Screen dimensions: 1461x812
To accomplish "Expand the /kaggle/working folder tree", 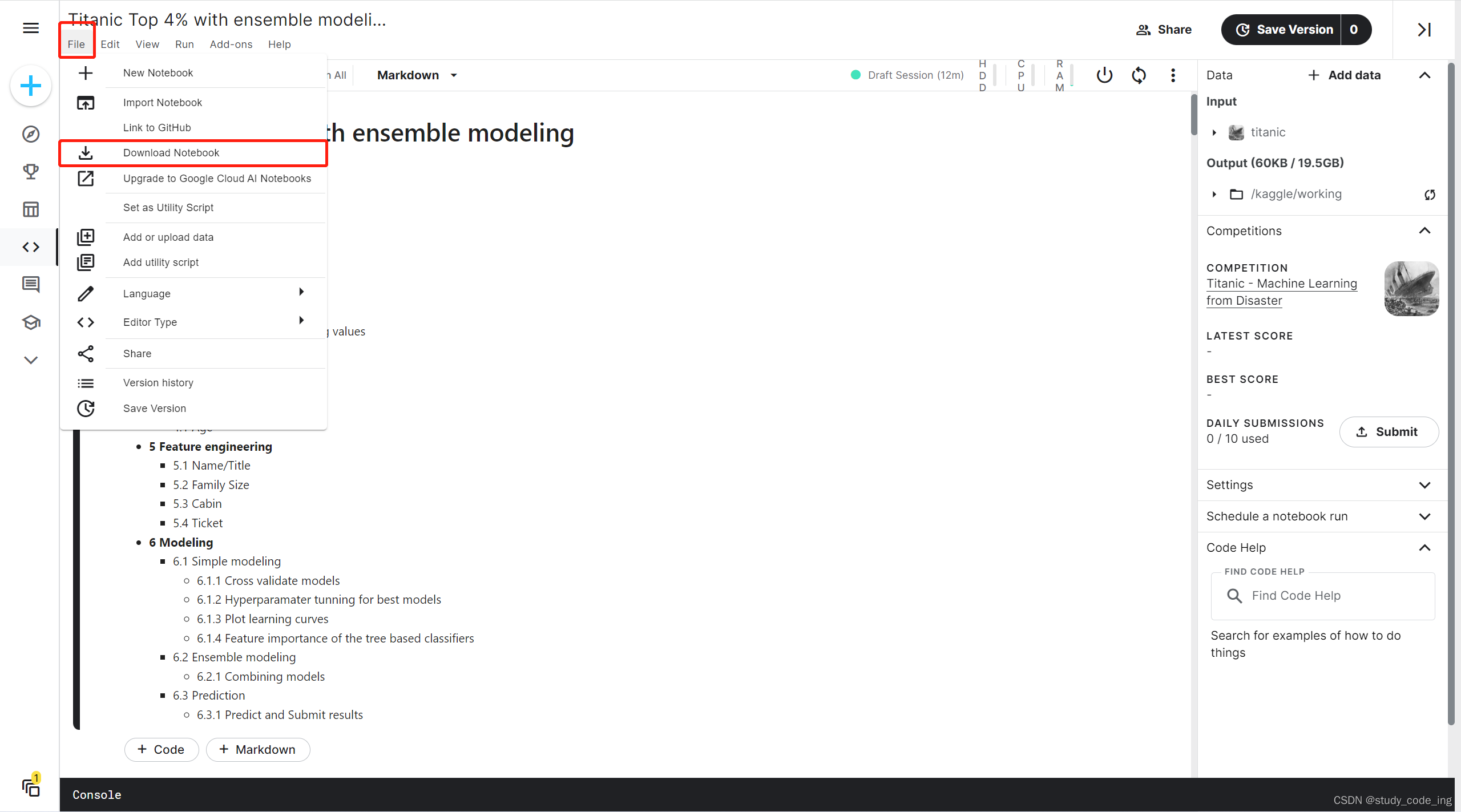I will [1214, 195].
